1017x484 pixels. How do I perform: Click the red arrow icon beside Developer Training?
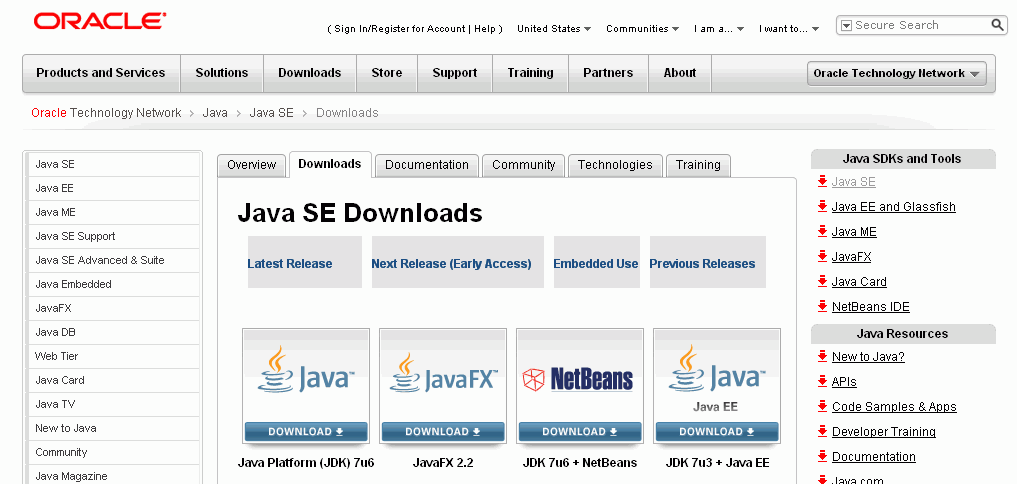coord(822,431)
